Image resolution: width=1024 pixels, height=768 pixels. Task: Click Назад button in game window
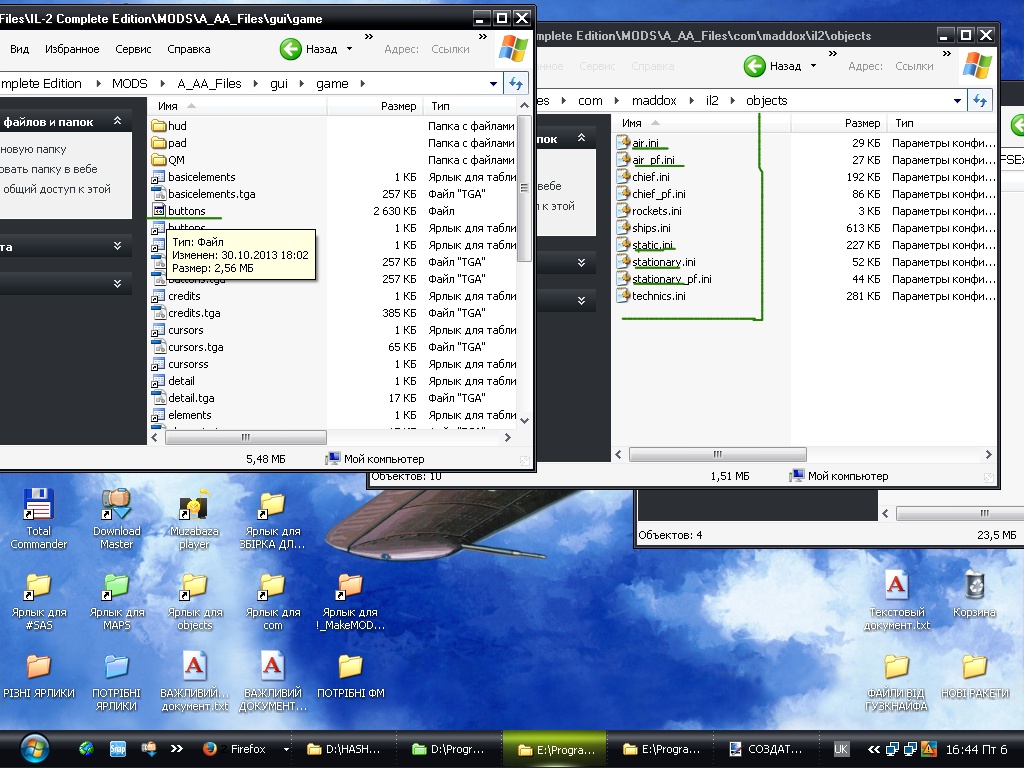point(309,49)
